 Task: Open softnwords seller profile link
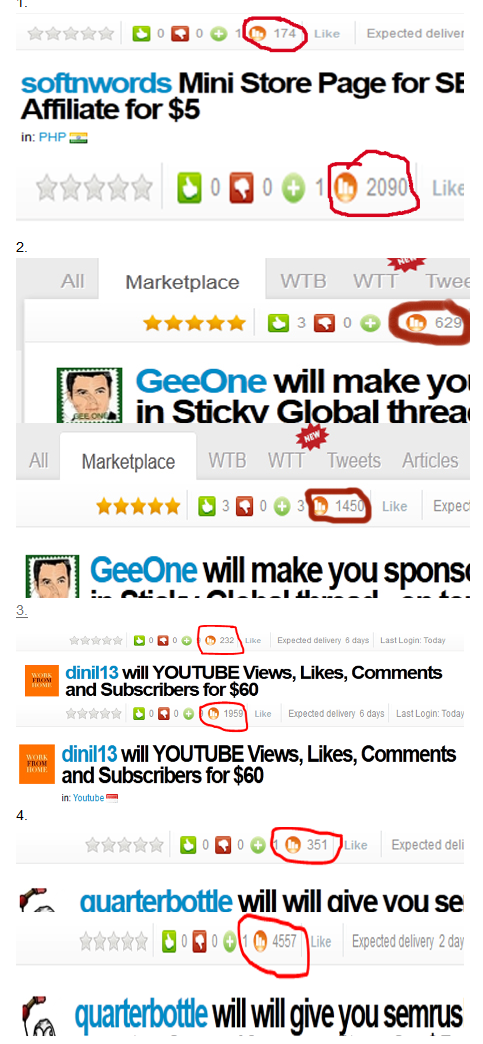click(96, 83)
